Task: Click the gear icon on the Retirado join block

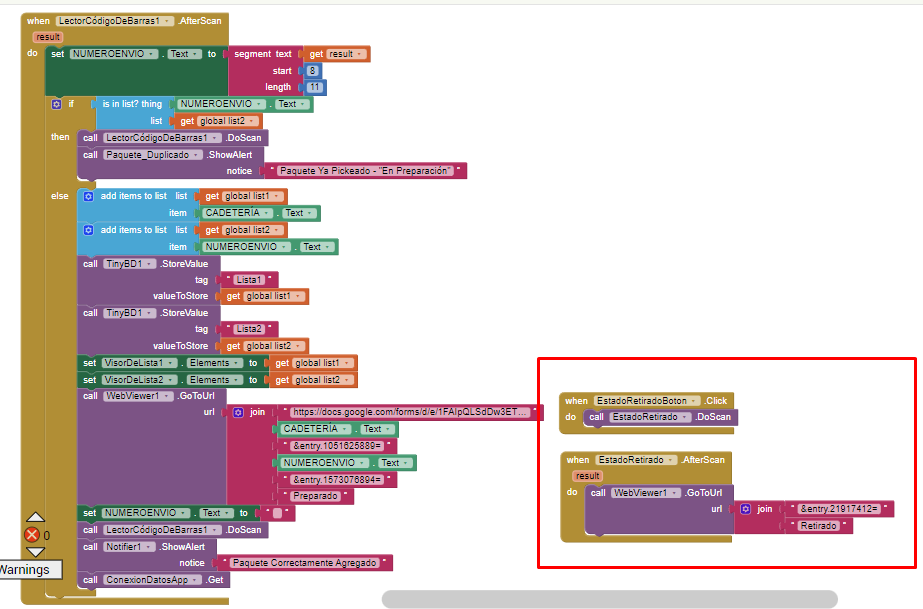Action: click(745, 509)
